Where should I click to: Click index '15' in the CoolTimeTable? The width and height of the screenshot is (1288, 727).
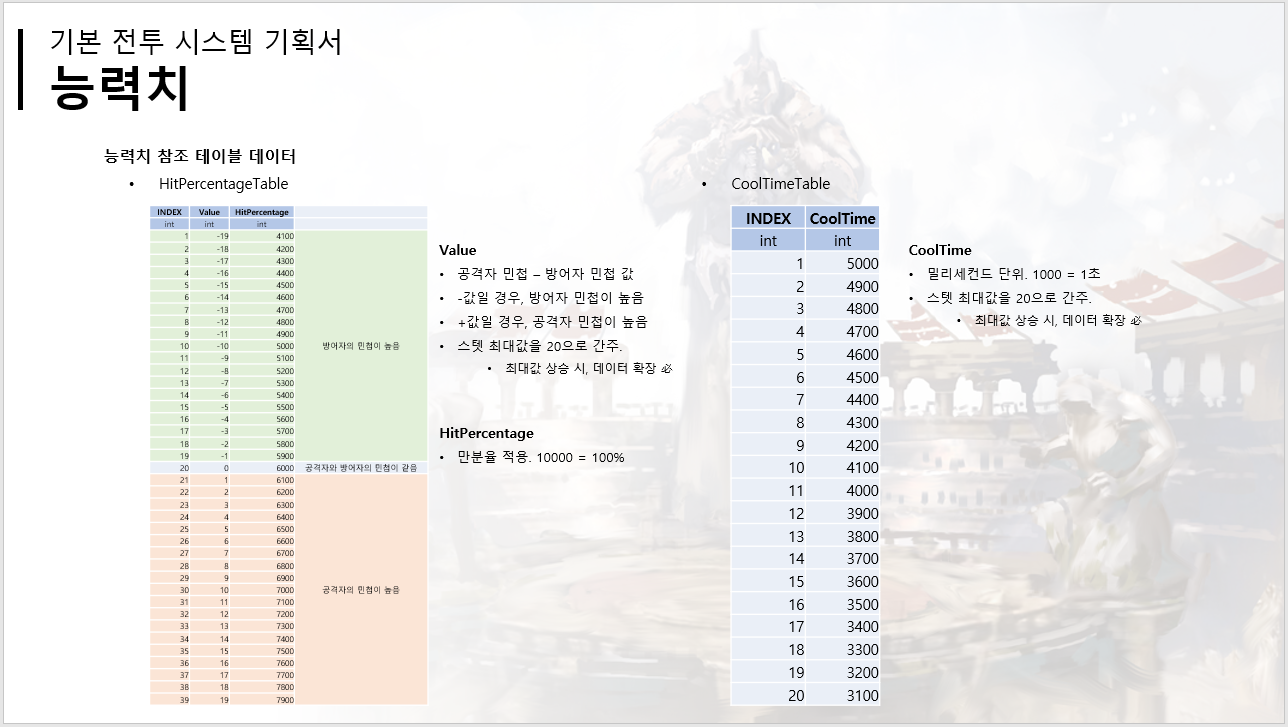(x=768, y=582)
